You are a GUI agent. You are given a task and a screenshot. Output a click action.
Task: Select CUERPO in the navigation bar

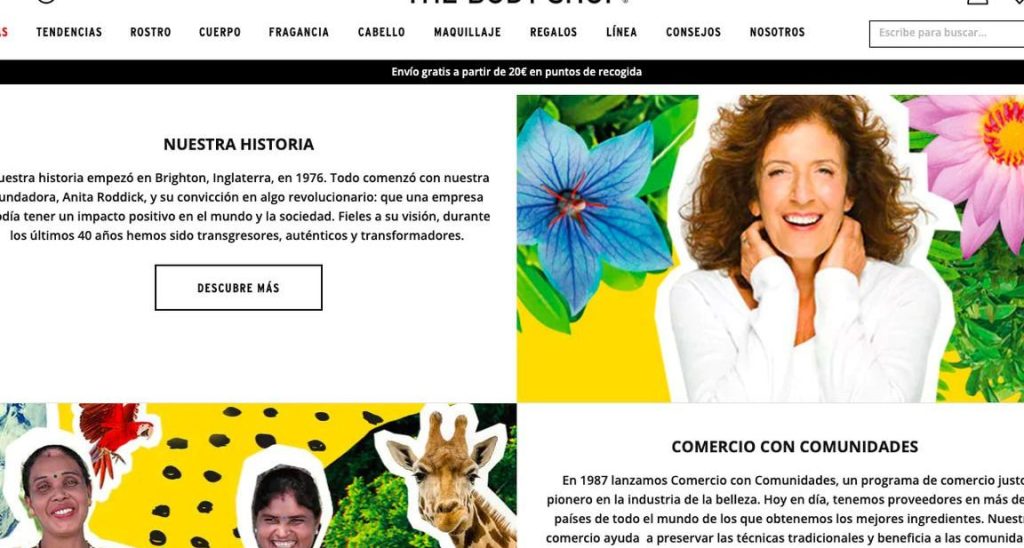point(219,32)
